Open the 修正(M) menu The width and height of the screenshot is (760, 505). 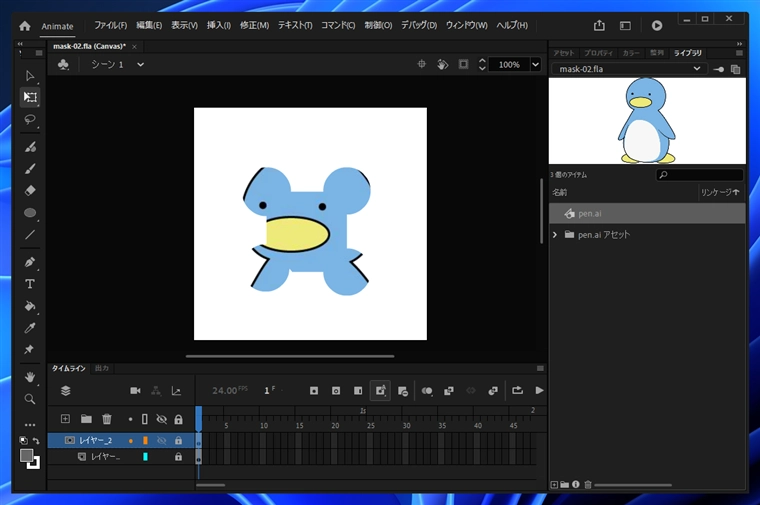point(254,25)
